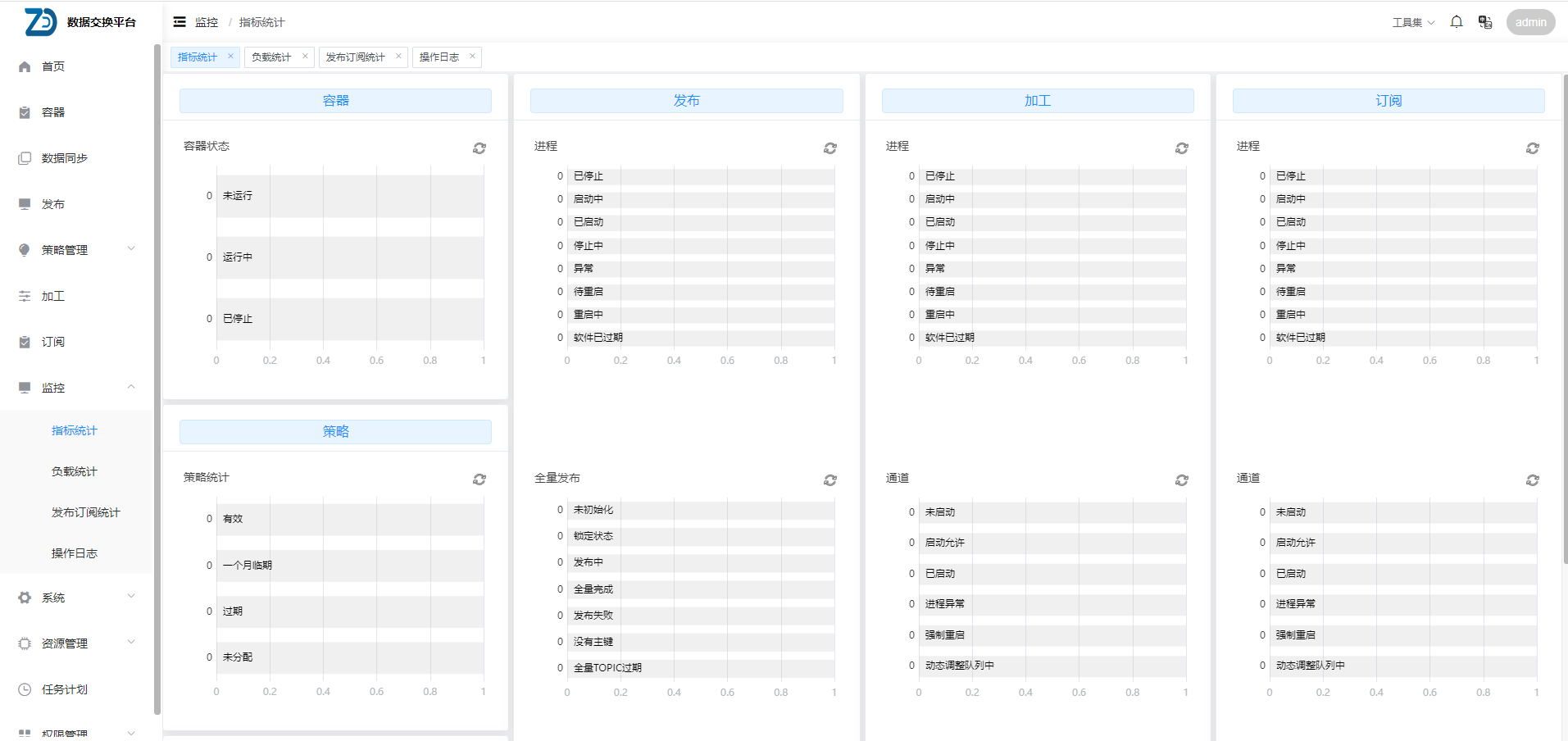Screen dimensions: 1568x741
Task: Open the 工具集 dropdown
Action: coord(1412,22)
